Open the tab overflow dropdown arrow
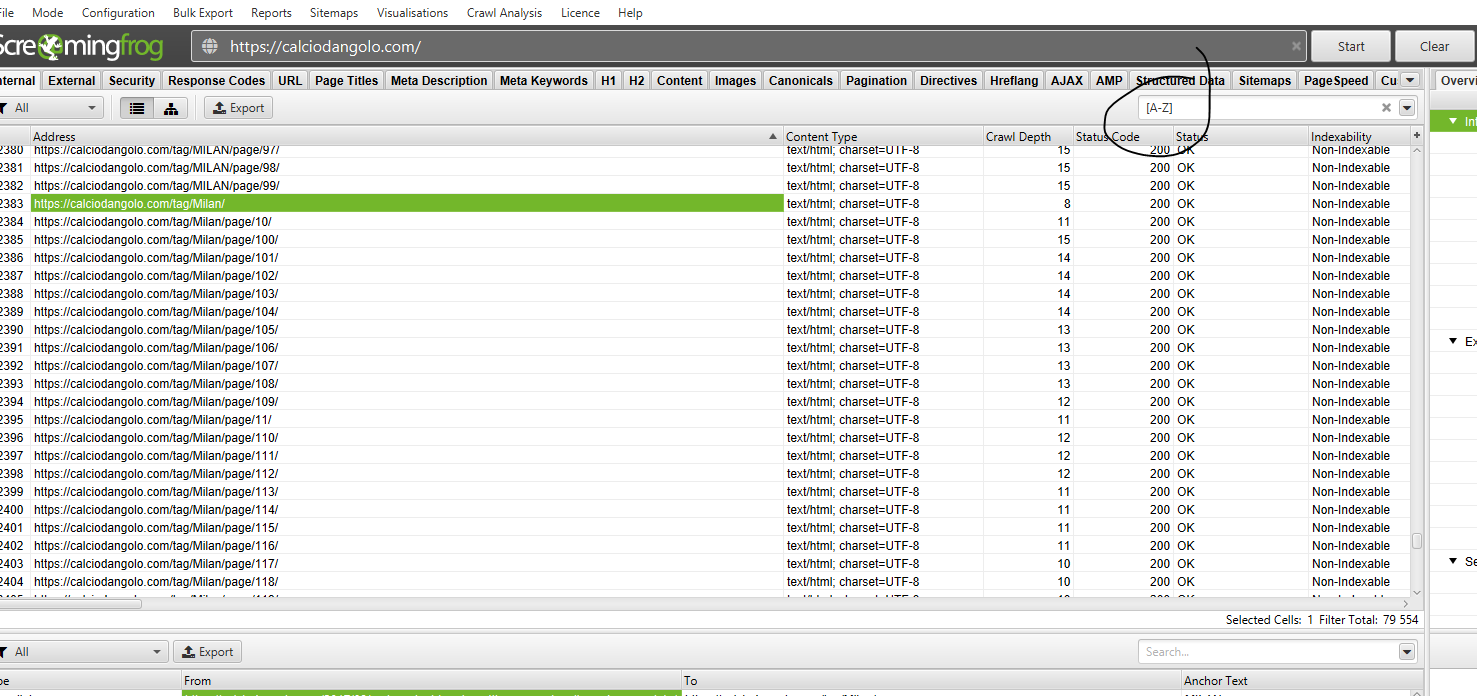Image resolution: width=1477 pixels, height=696 pixels. click(1410, 80)
